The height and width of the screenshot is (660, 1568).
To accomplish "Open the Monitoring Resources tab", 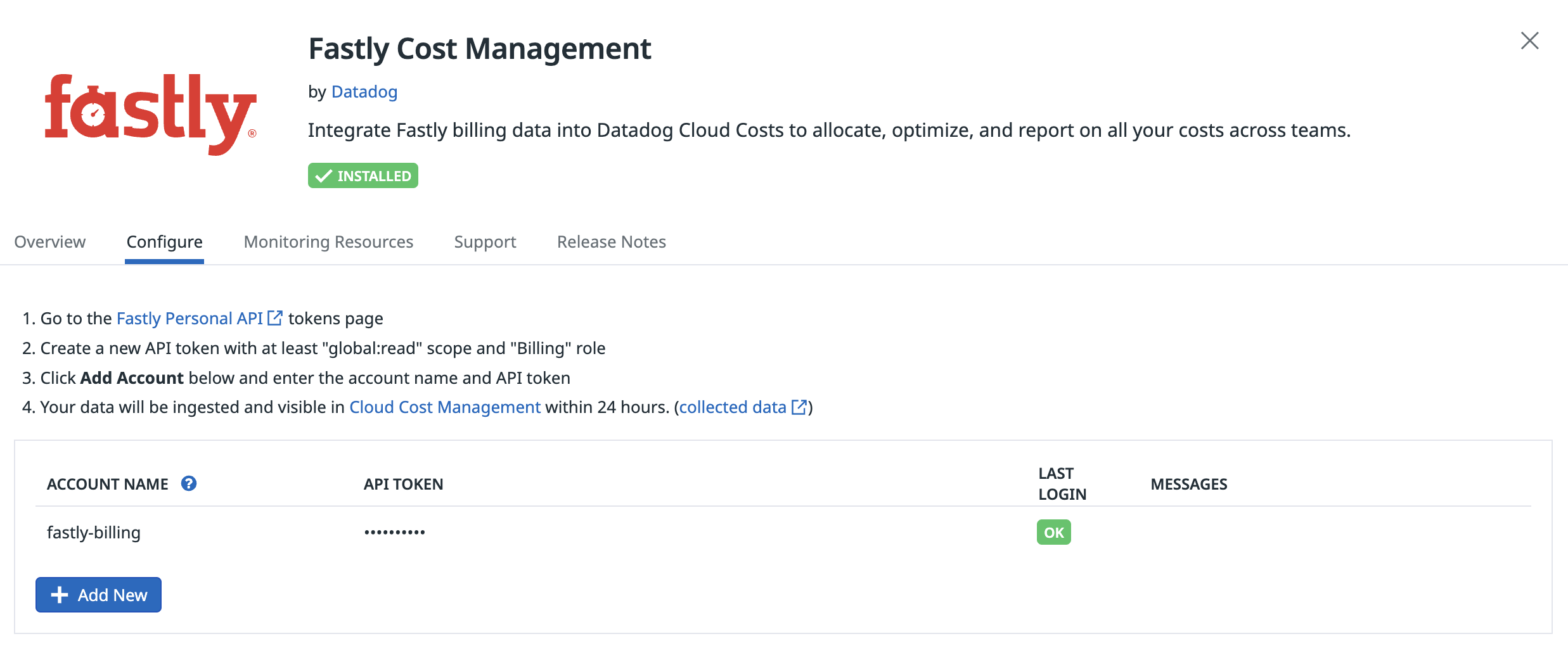I will (328, 242).
